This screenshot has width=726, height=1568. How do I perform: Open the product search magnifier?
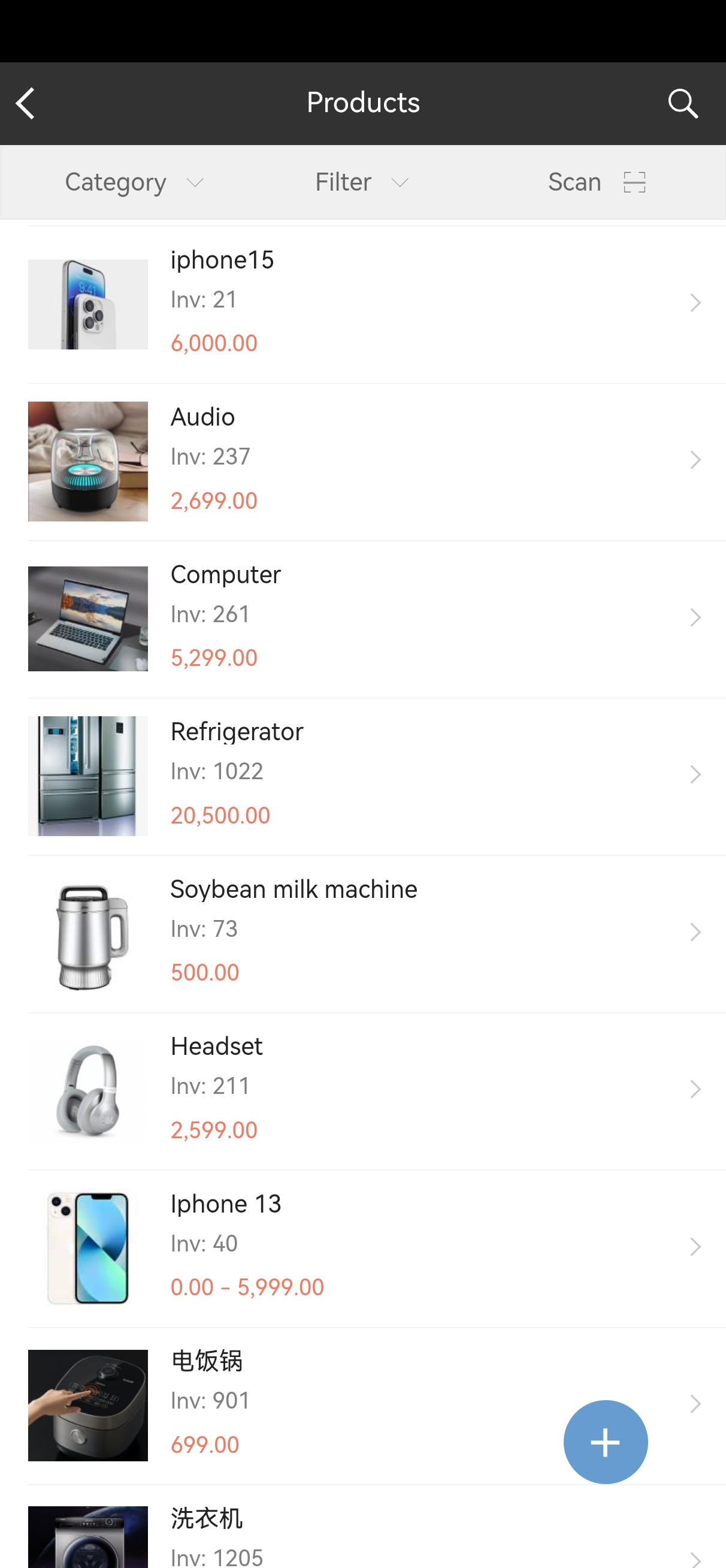682,104
